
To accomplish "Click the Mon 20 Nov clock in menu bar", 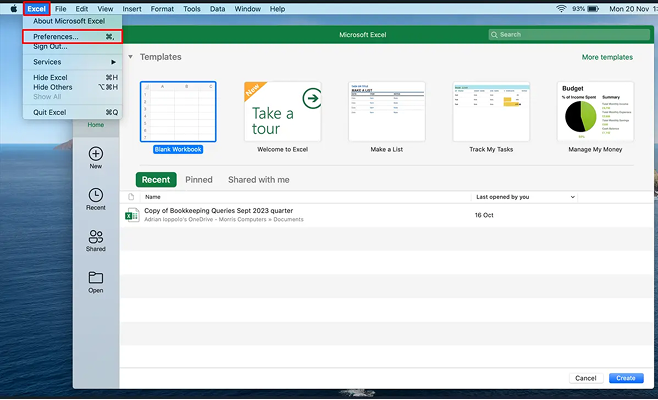I will click(x=633, y=8).
